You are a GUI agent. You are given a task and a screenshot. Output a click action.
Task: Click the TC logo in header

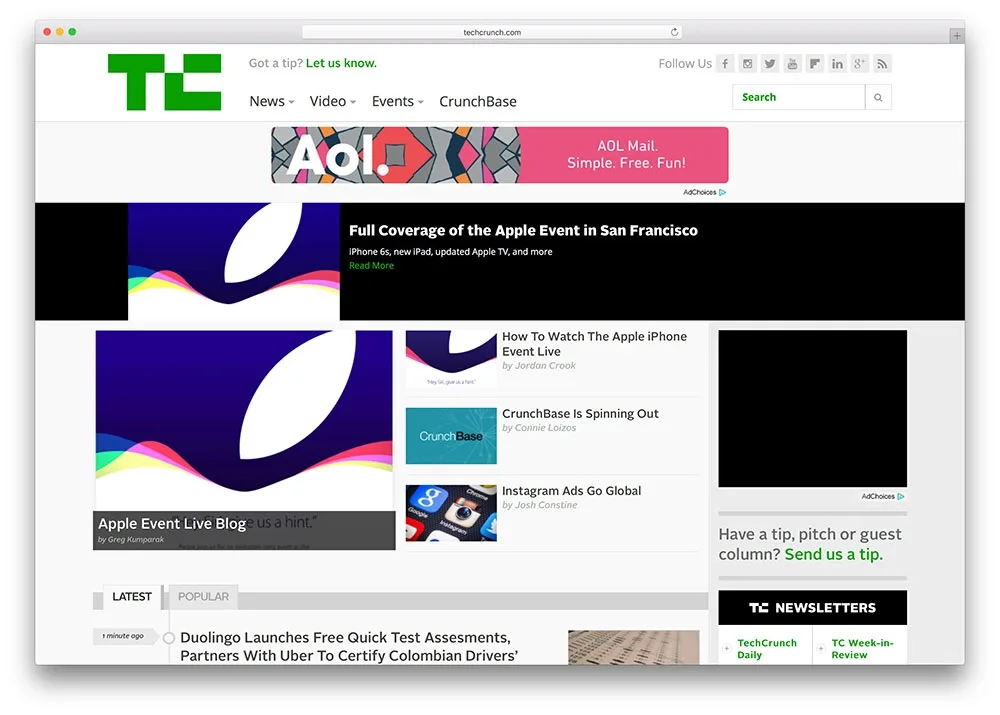point(165,82)
